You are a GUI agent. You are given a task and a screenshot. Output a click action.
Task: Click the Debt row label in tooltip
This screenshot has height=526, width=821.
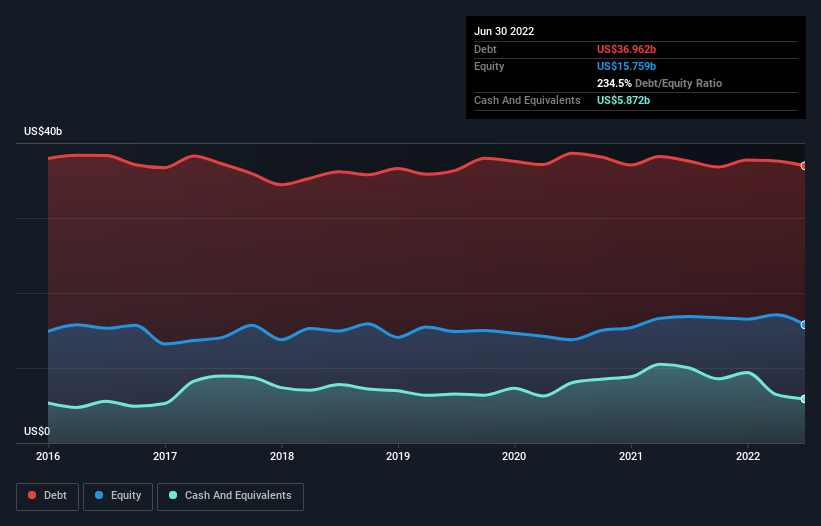point(485,49)
